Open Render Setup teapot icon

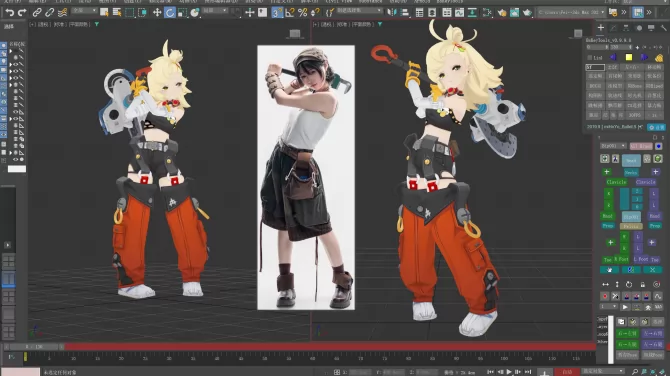pyautogui.click(x=502, y=13)
